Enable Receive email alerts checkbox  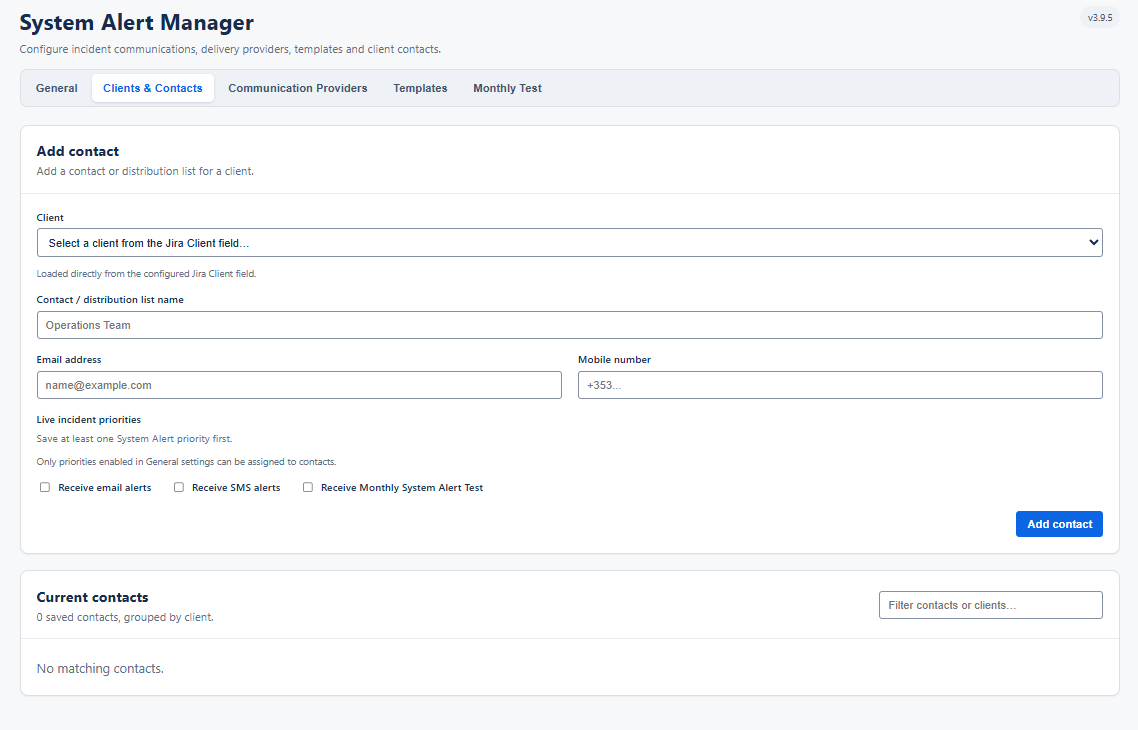click(x=45, y=487)
